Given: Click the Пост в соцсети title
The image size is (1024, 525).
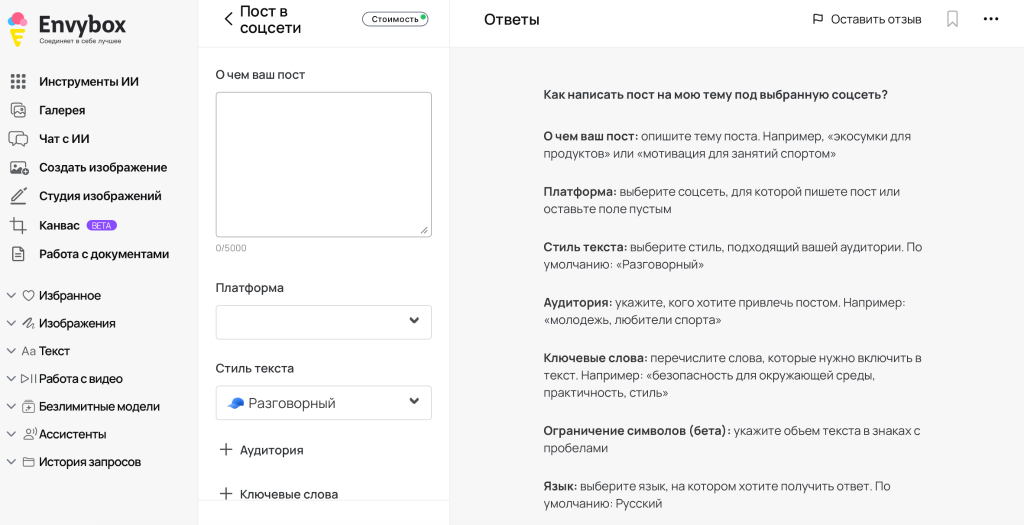Looking at the screenshot, I should pyautogui.click(x=270, y=20).
